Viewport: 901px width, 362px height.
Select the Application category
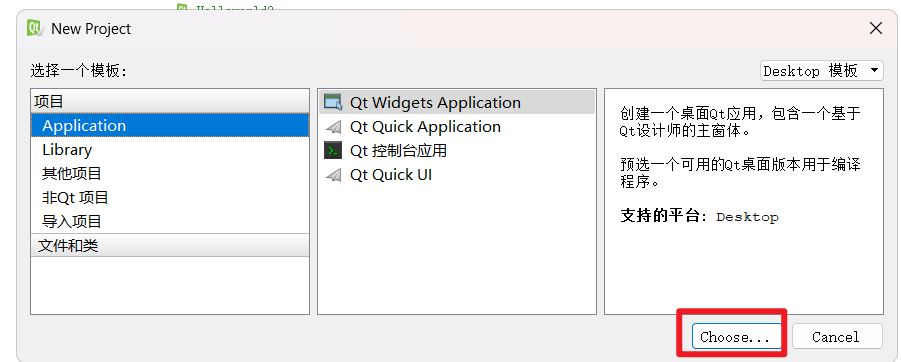tap(170, 125)
